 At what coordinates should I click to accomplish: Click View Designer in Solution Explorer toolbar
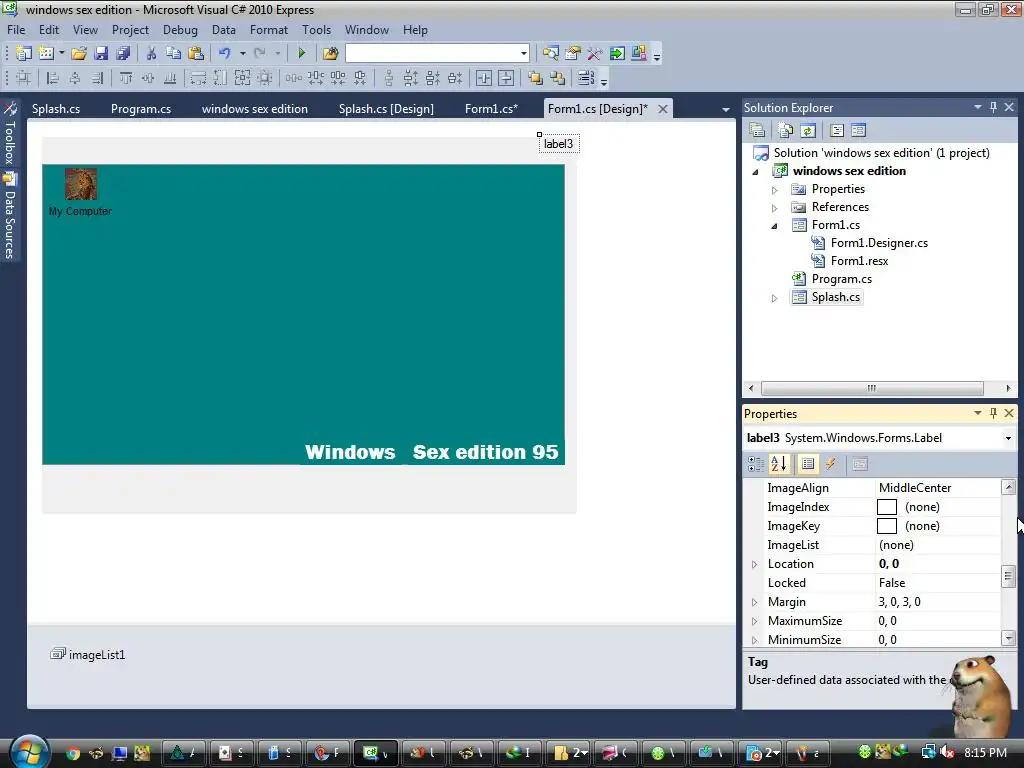pos(859,131)
